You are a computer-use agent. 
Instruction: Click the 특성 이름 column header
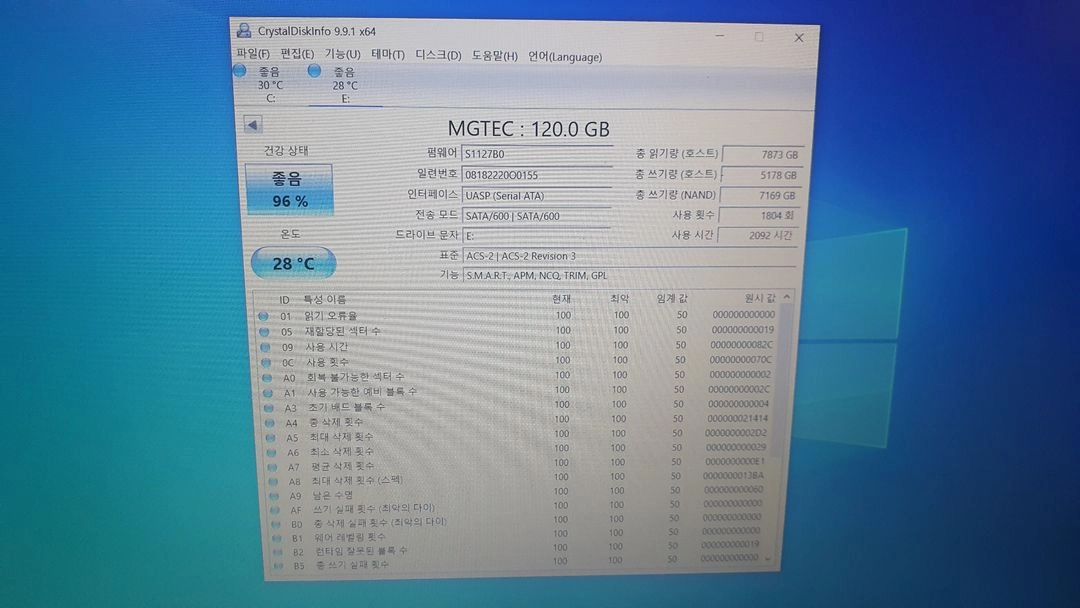pos(325,300)
